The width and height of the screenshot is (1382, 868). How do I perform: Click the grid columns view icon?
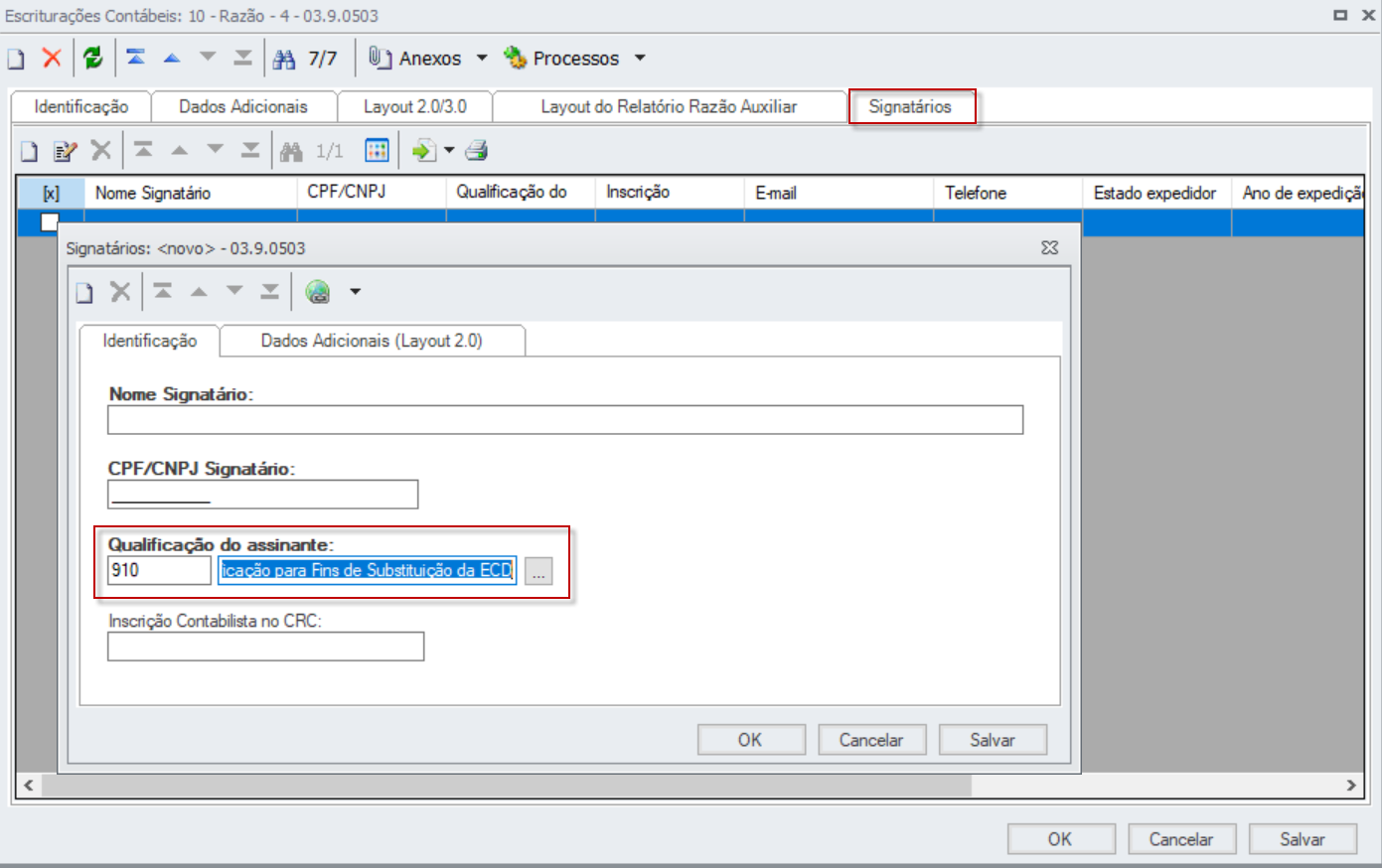coord(377,151)
